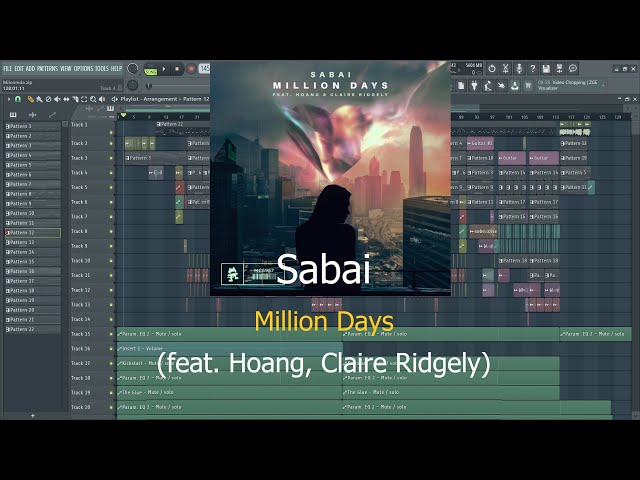Toggle the SONG mode switch

point(151,71)
